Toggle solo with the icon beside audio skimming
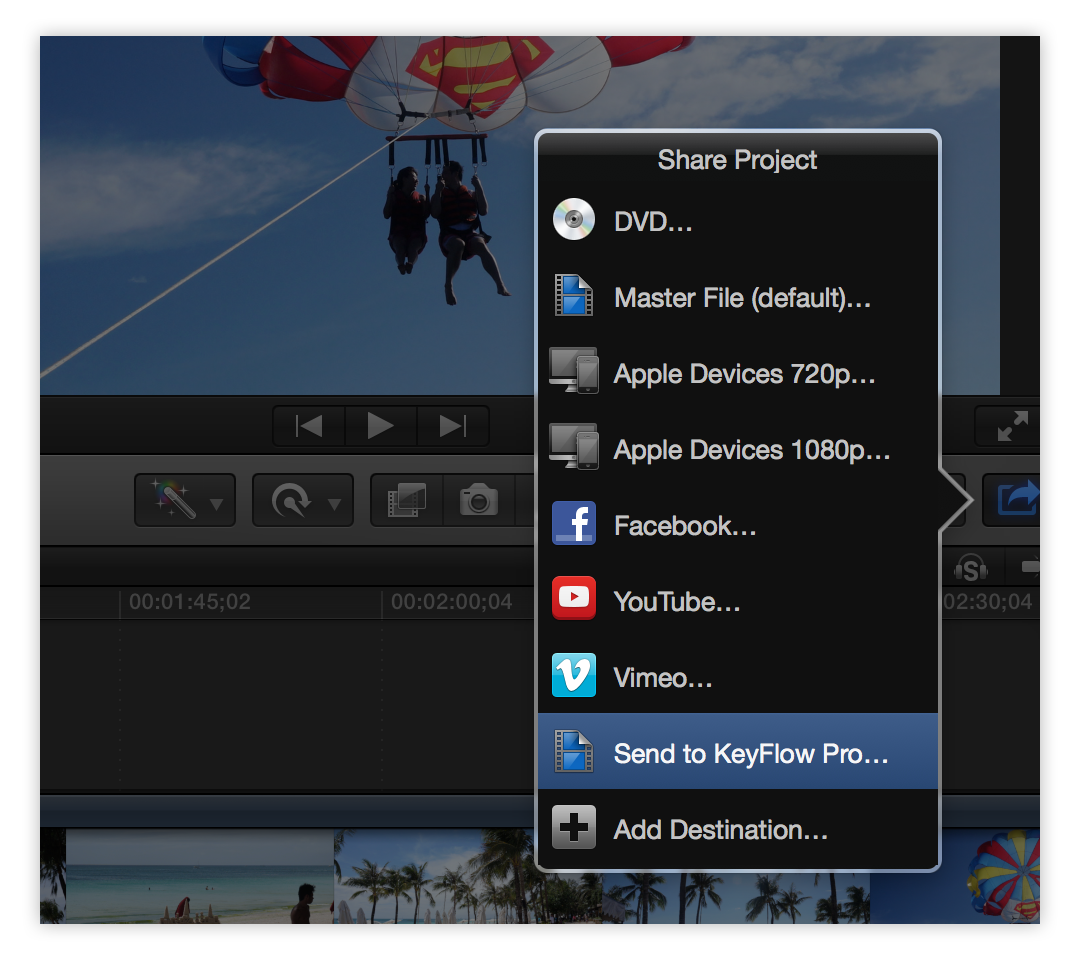 1031,566
